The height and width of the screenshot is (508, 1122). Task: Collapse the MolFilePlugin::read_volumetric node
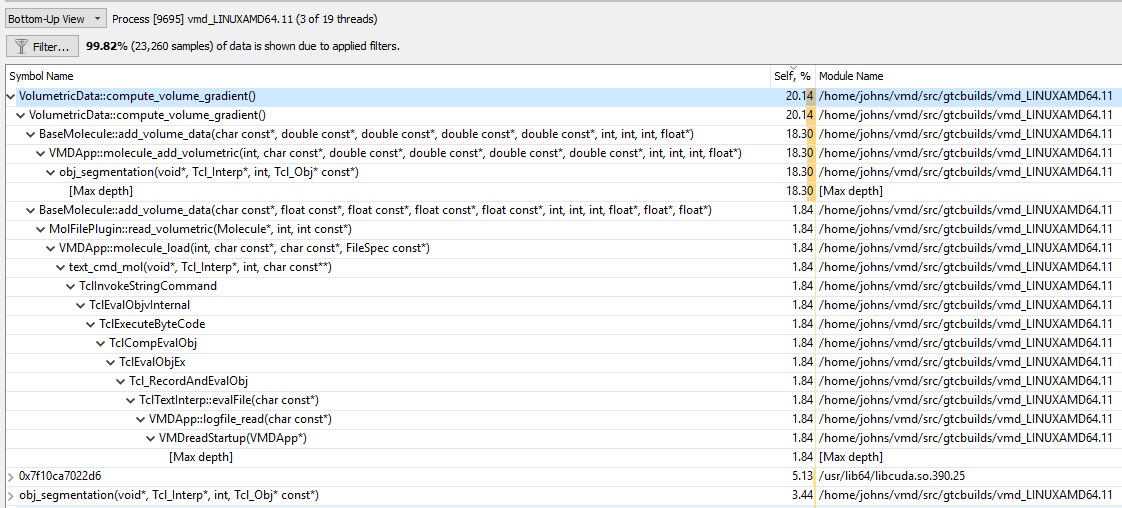pos(40,229)
